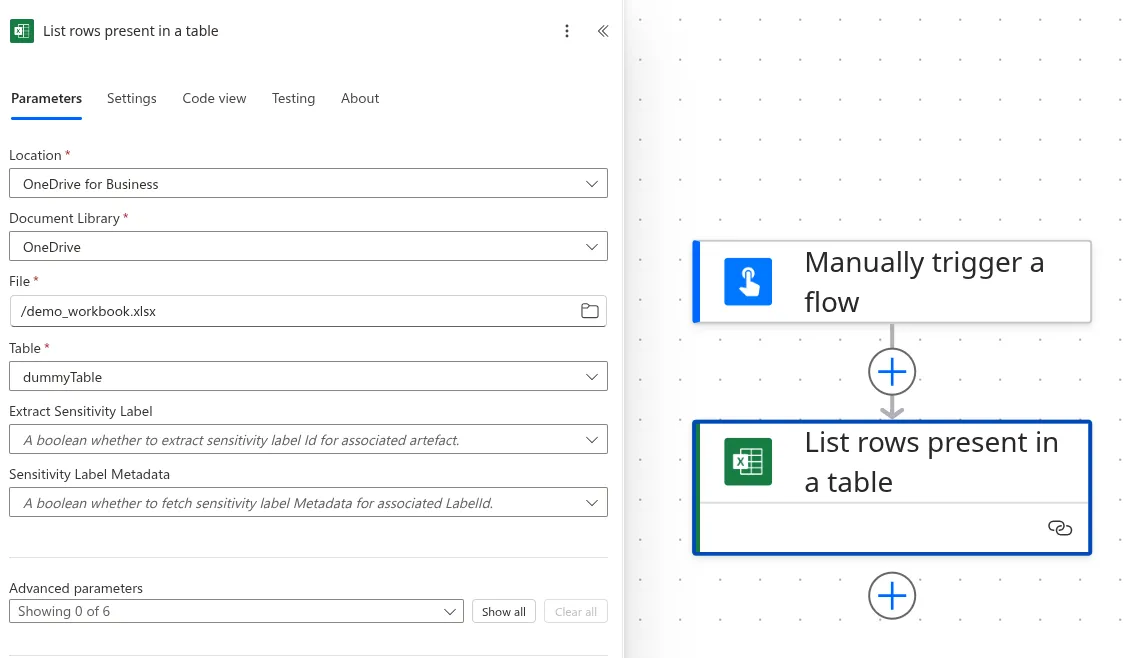
Task: Collapse the action pane with the double chevron
Action: [x=602, y=31]
